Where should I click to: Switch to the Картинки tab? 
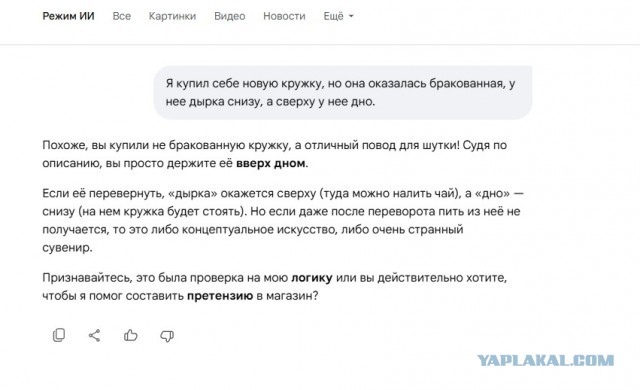172,16
